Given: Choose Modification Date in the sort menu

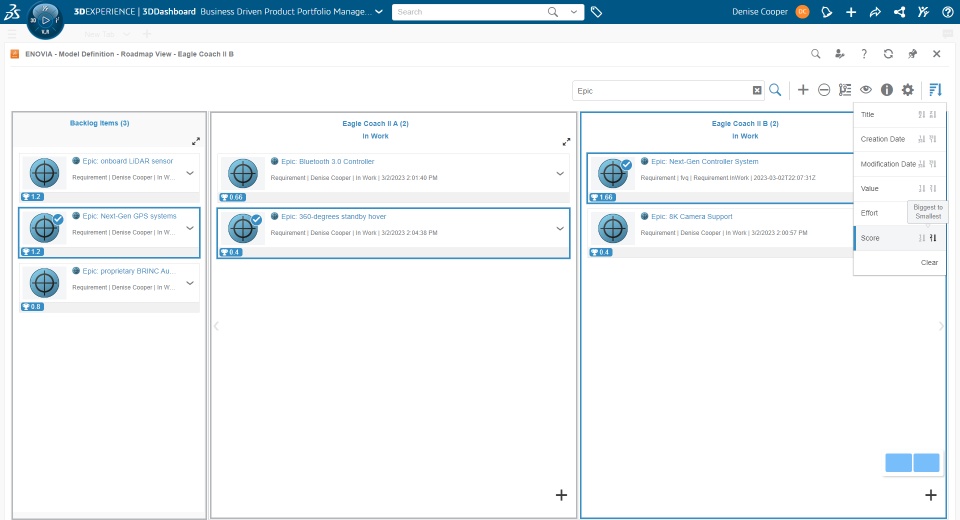Looking at the screenshot, I should pos(888,164).
